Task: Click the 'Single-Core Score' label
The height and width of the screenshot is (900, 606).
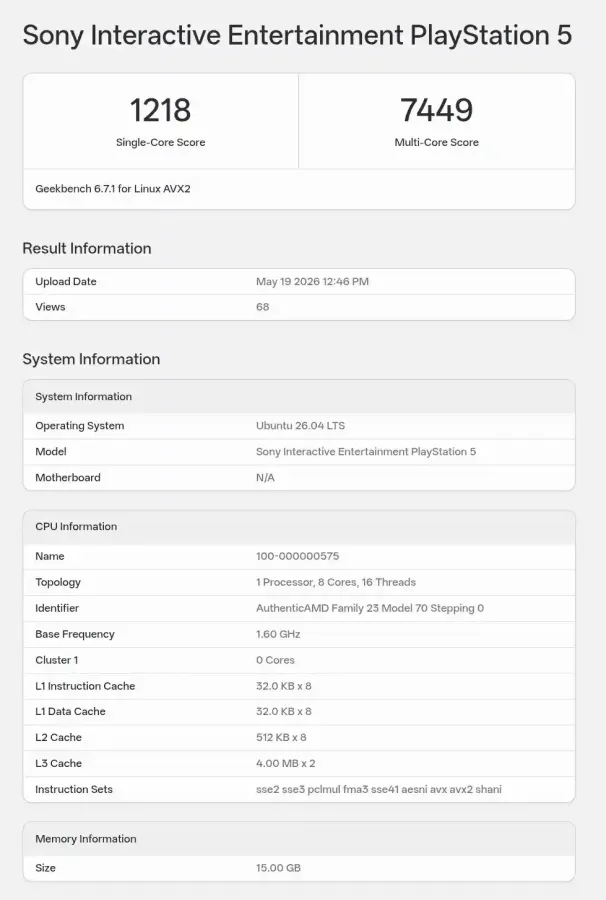Action: click(160, 142)
